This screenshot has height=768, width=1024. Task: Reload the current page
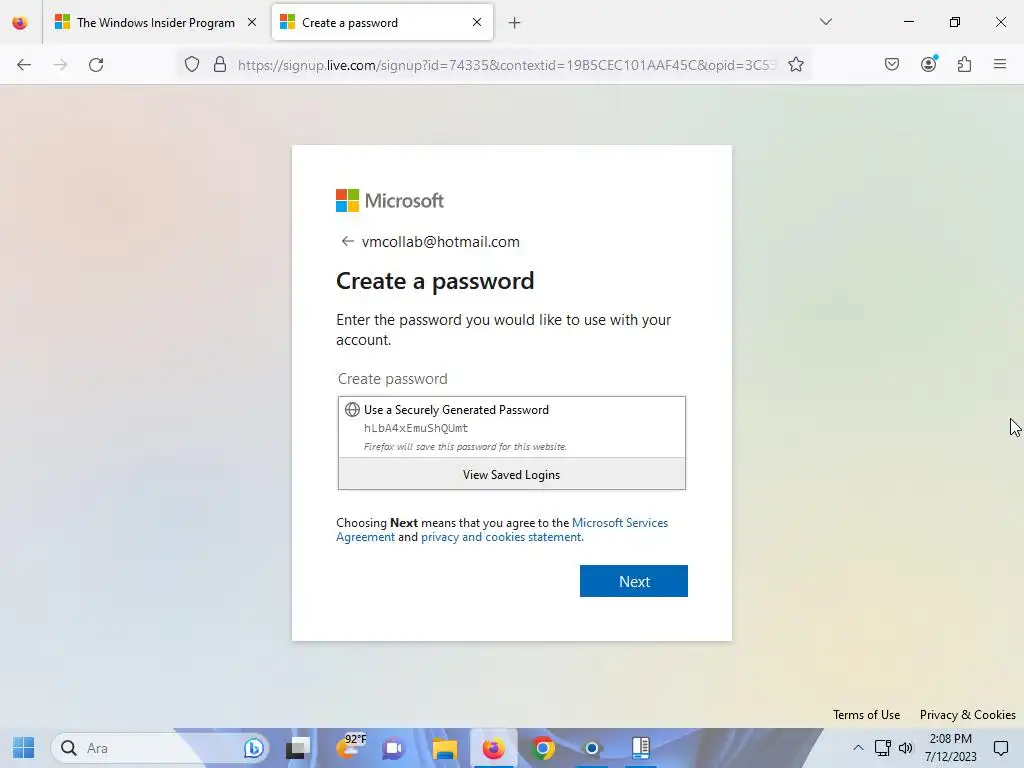pyautogui.click(x=96, y=65)
